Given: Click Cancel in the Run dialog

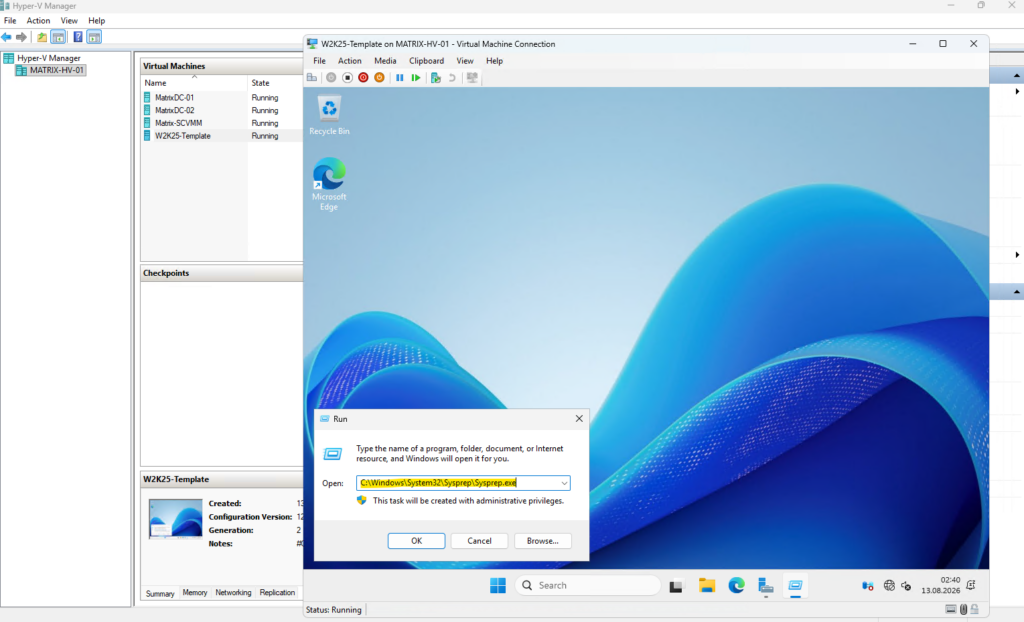Looking at the screenshot, I should tap(479, 541).
